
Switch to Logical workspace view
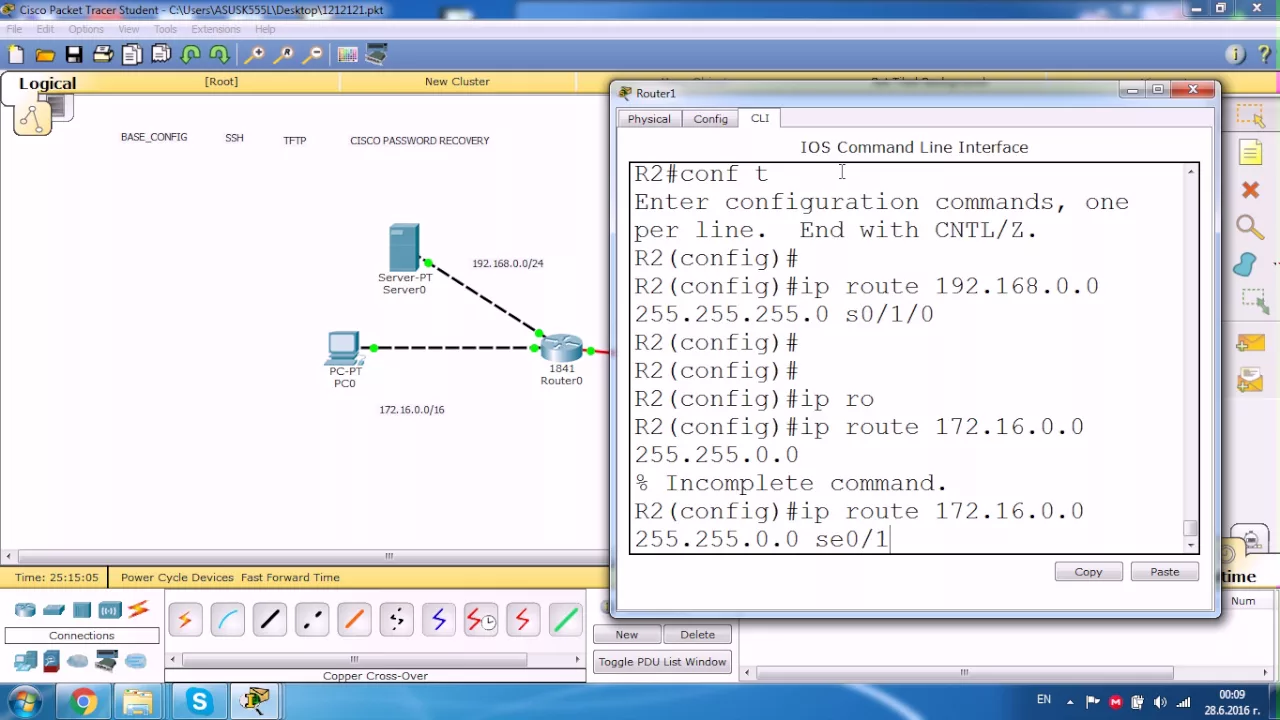[47, 84]
